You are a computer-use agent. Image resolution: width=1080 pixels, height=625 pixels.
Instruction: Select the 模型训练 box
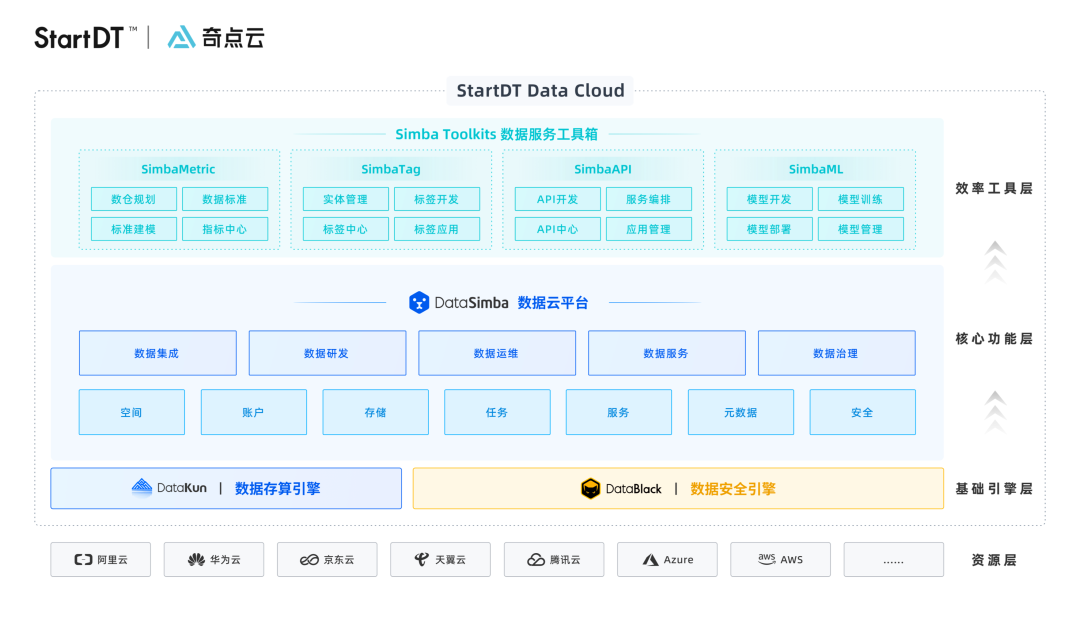(x=861, y=199)
